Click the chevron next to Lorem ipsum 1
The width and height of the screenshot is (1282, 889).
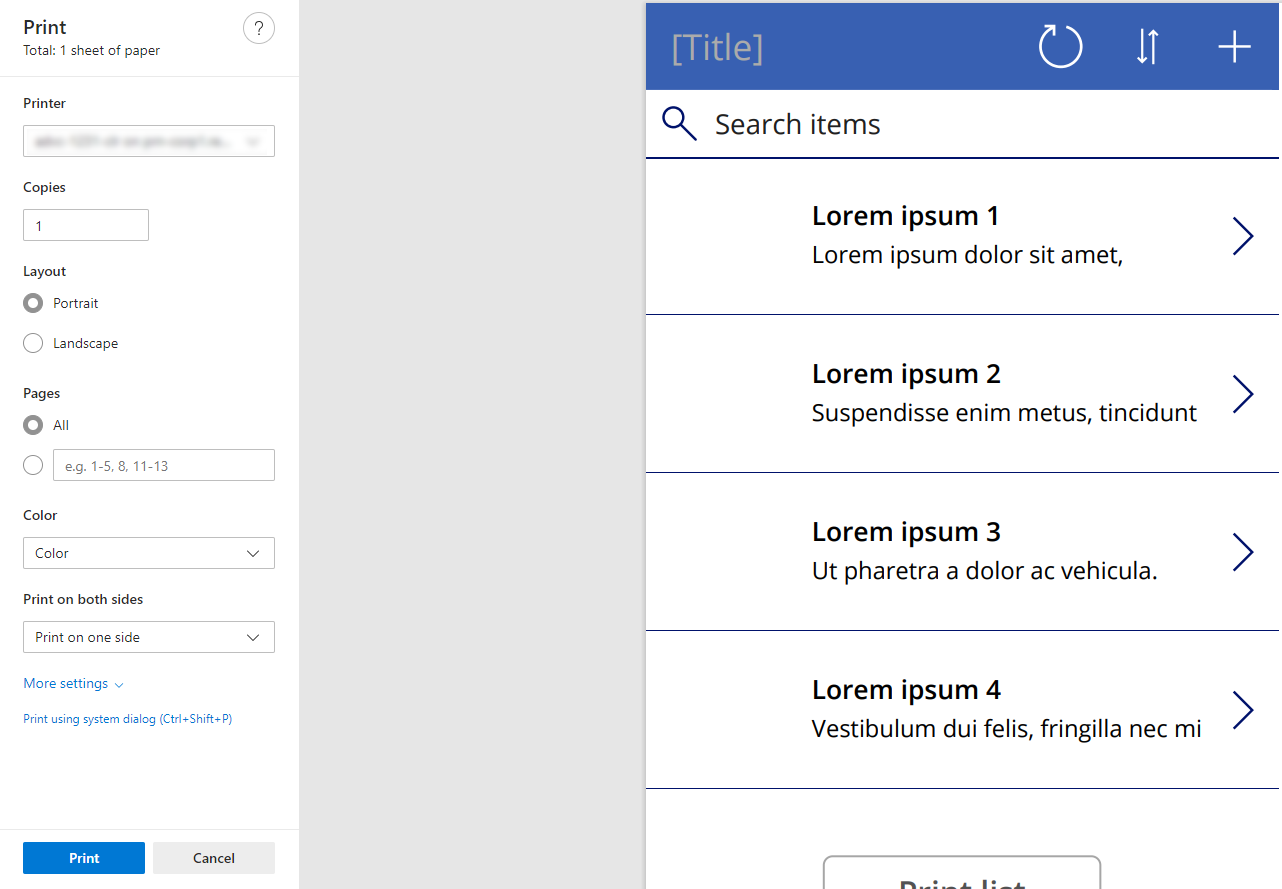[x=1242, y=236]
